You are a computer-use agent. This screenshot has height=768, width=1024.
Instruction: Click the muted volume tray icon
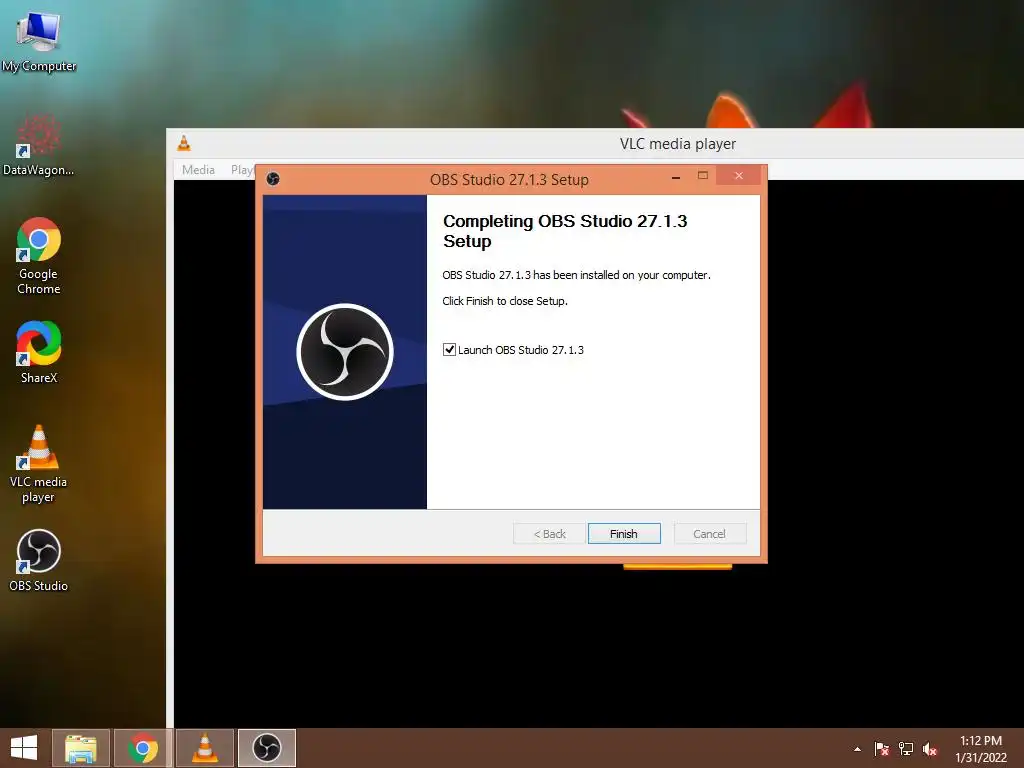click(x=930, y=749)
